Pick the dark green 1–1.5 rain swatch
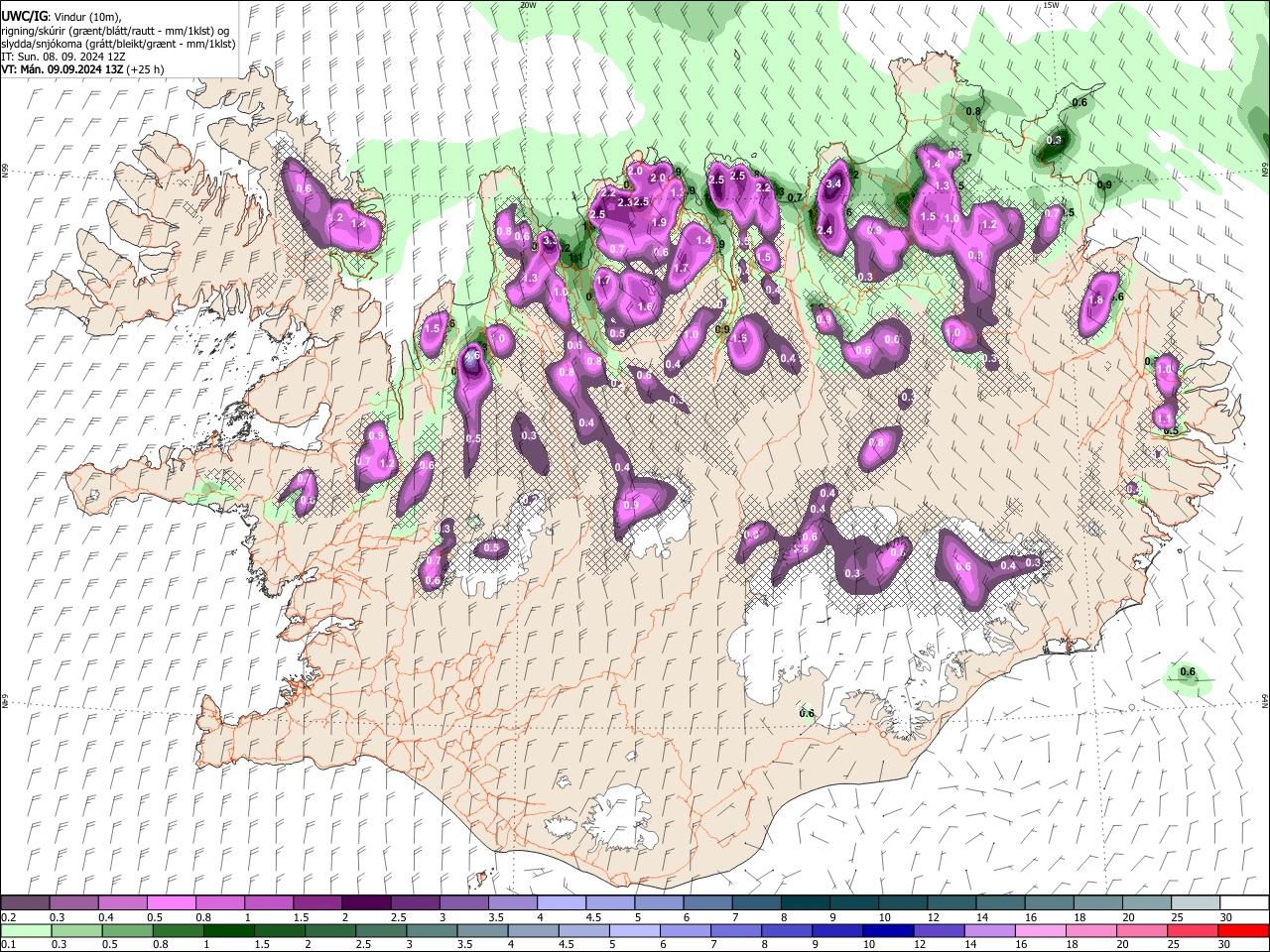1270x952 pixels. click(x=228, y=930)
